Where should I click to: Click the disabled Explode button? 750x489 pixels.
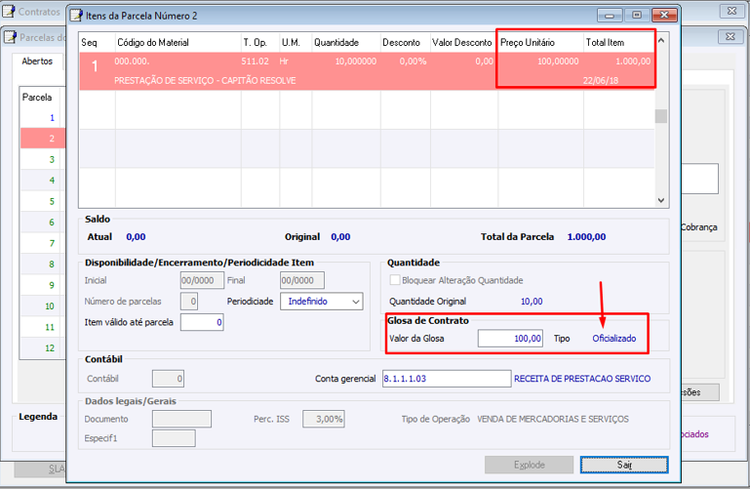click(x=529, y=465)
